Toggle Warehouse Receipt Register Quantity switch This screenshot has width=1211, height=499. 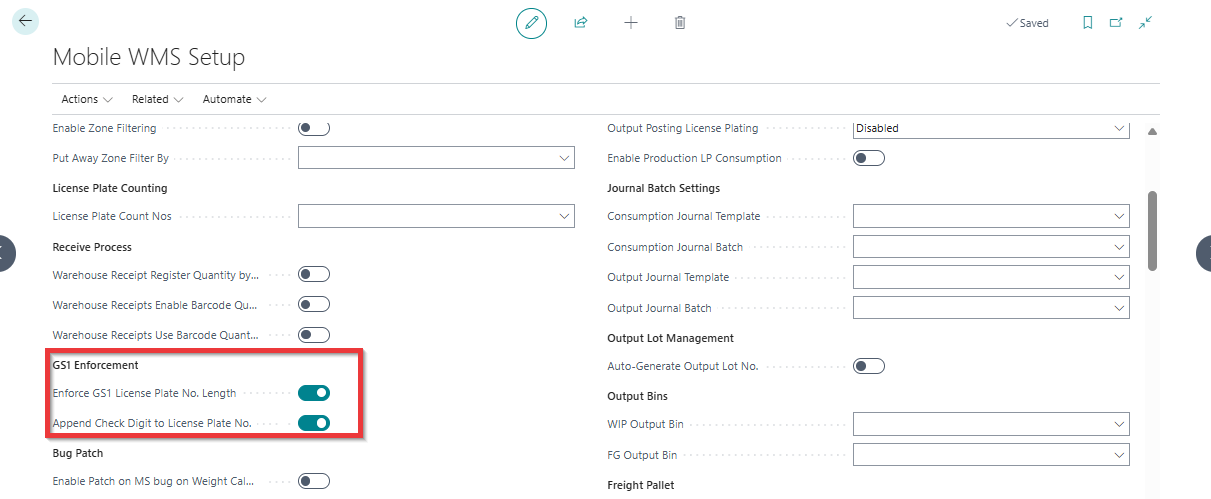pos(314,274)
